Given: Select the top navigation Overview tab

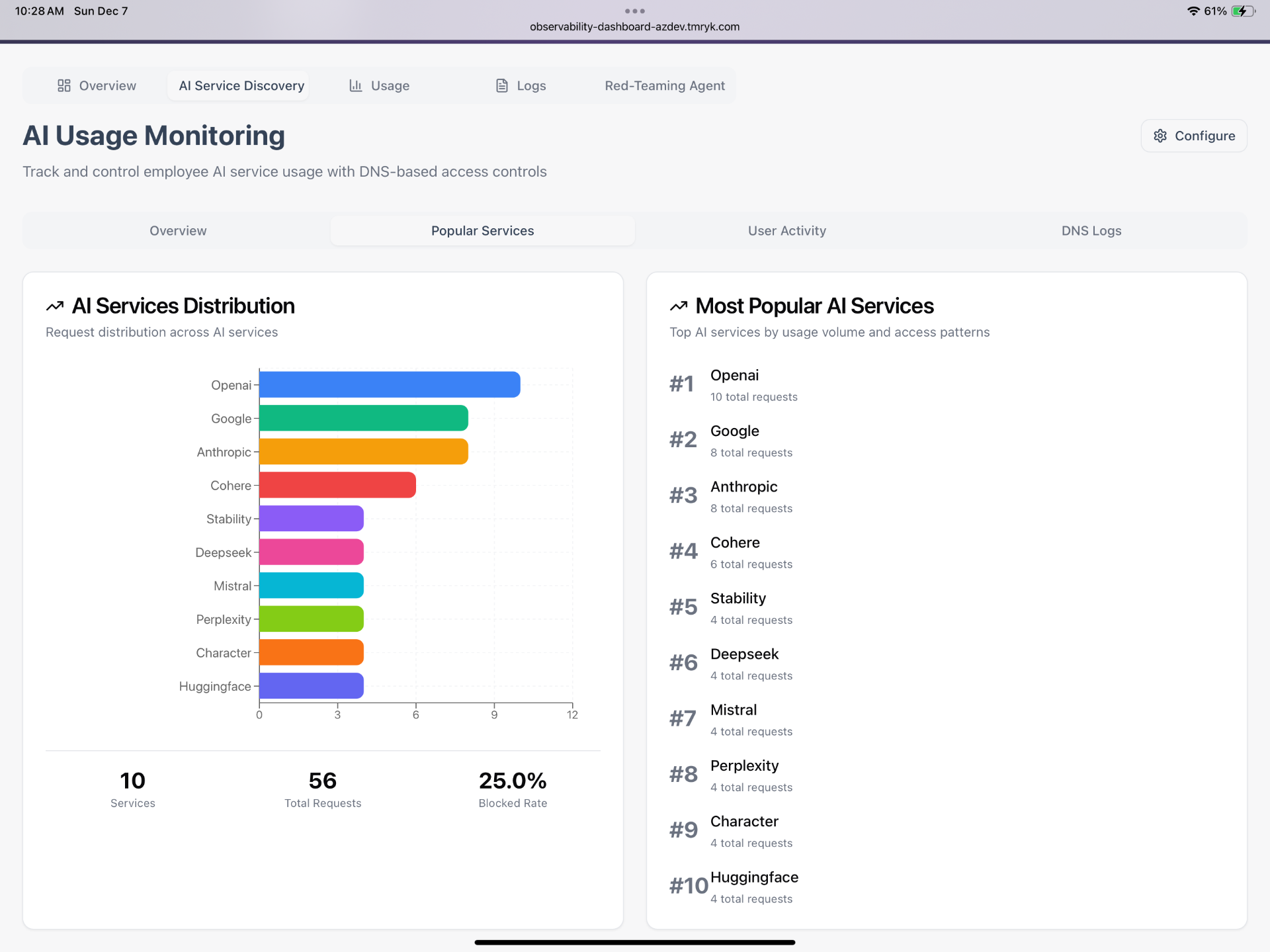Looking at the screenshot, I should pyautogui.click(x=97, y=85).
